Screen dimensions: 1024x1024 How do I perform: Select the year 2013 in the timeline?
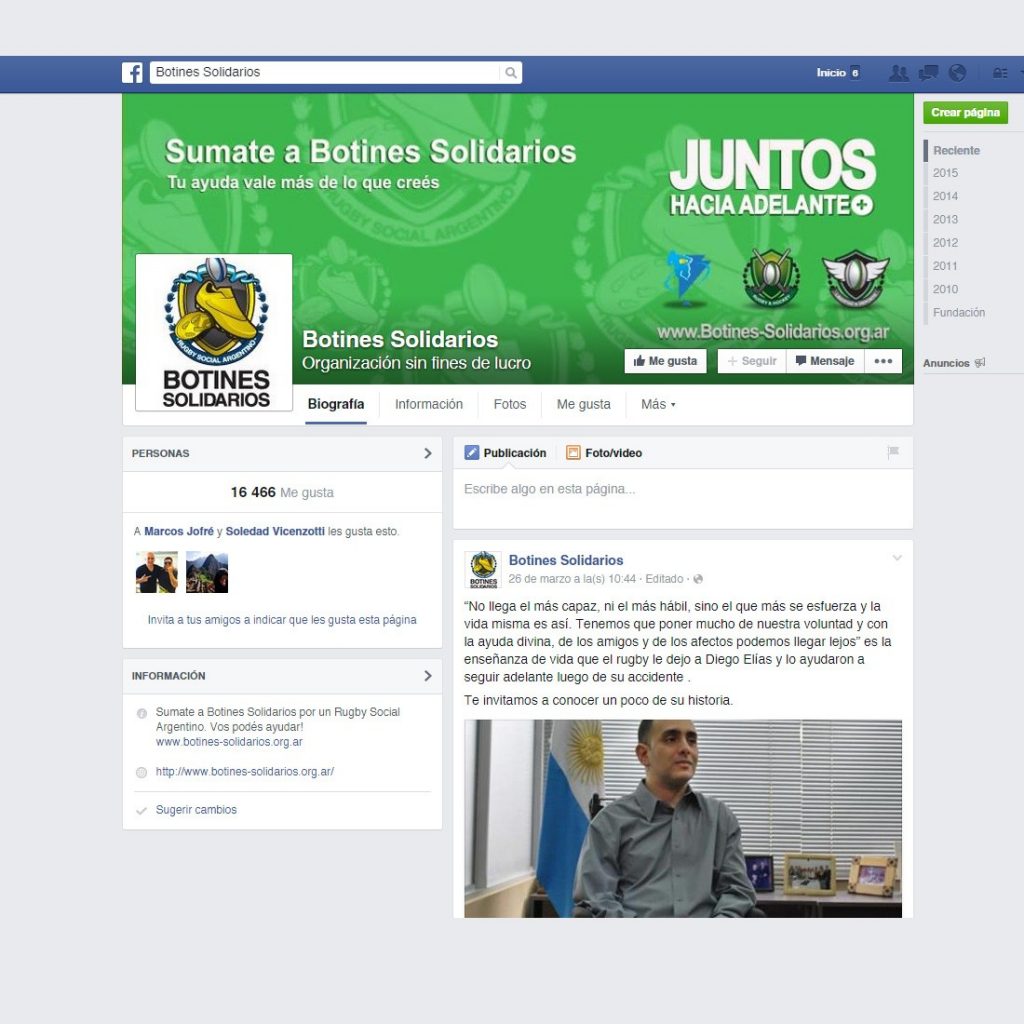[x=945, y=219]
